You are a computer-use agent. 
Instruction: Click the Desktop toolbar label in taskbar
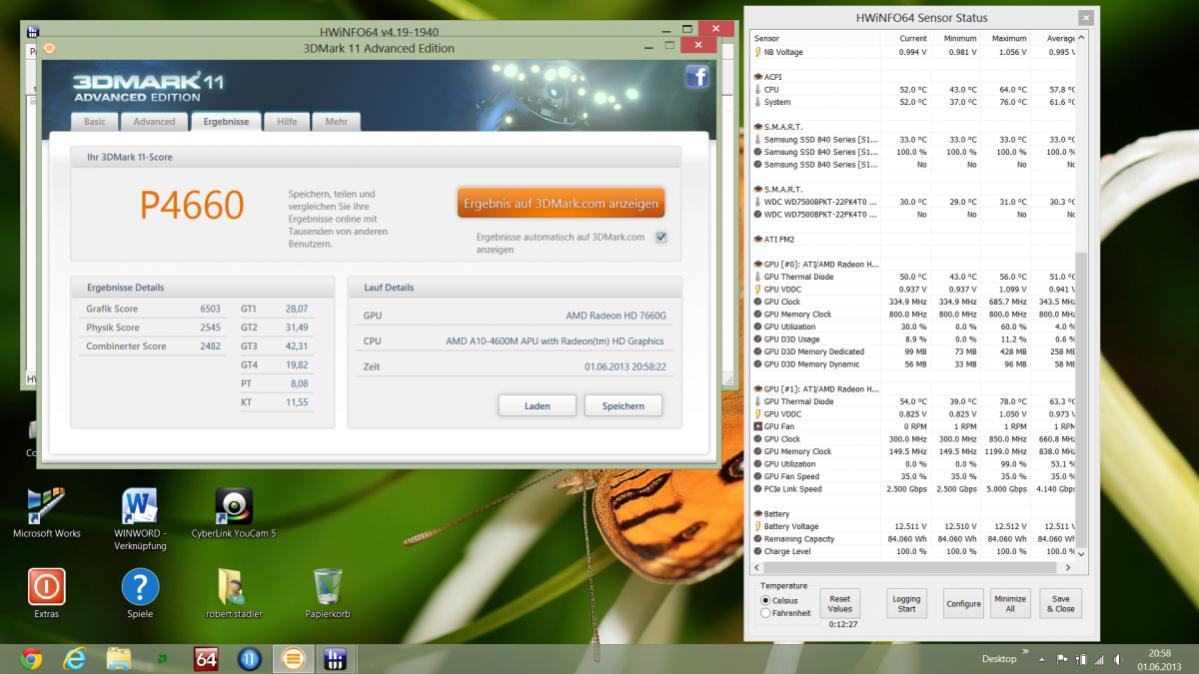tap(999, 659)
